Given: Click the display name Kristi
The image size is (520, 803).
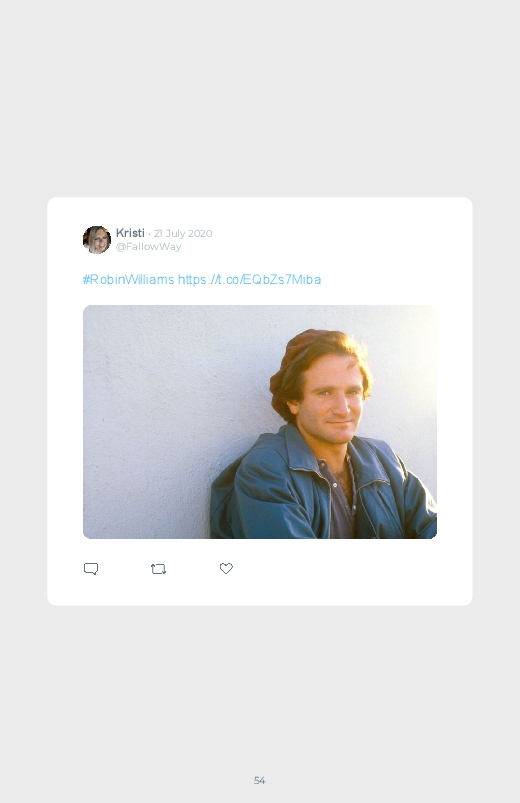Looking at the screenshot, I should 130,233.
